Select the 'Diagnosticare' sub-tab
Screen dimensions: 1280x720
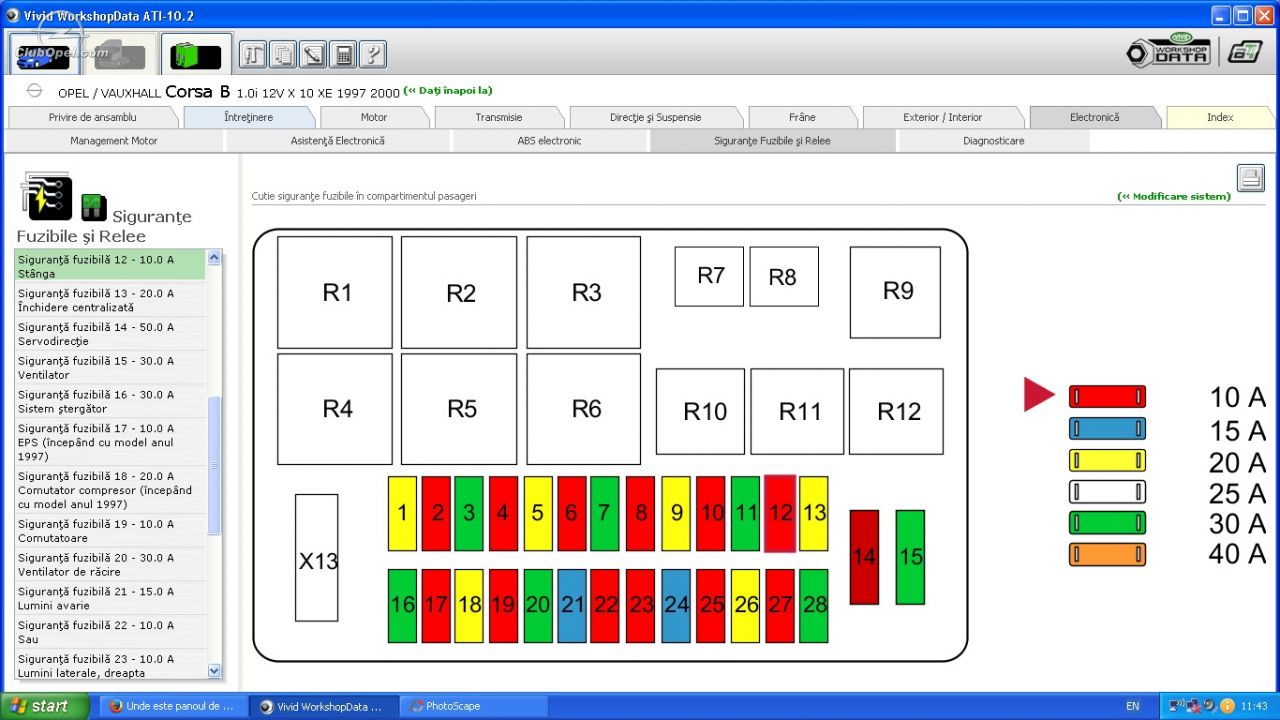point(994,141)
